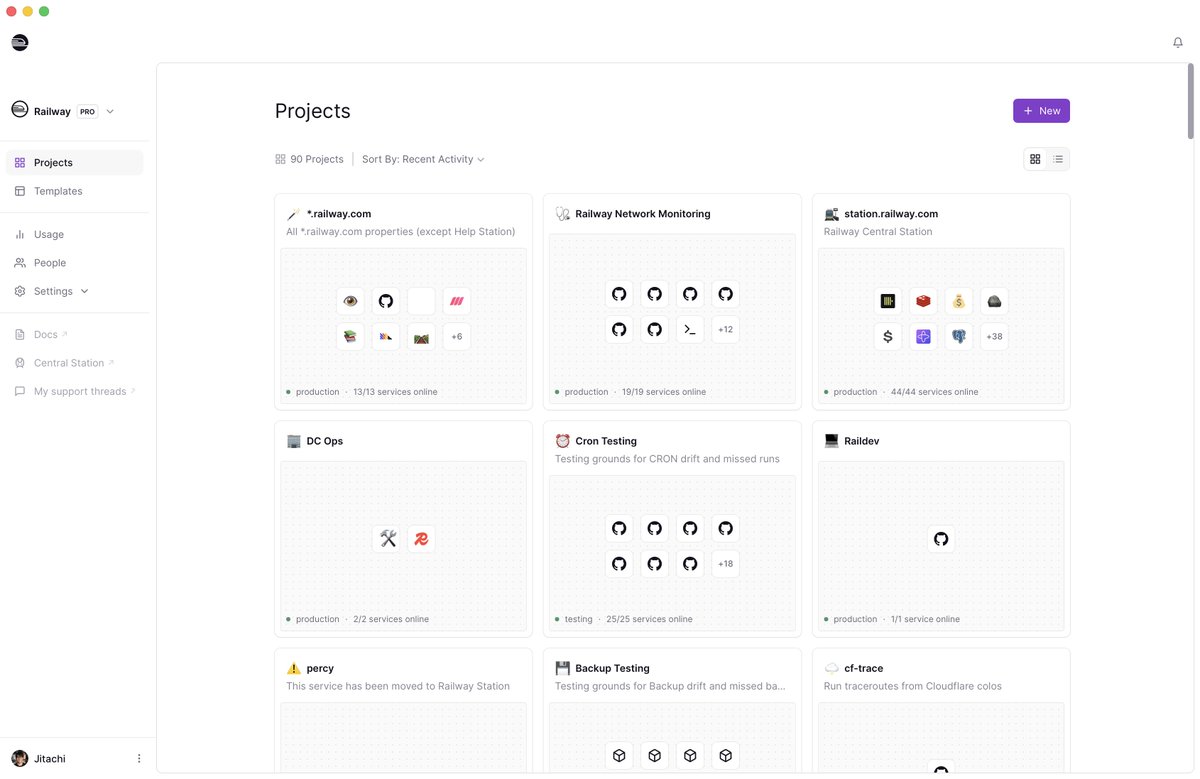This screenshot has width=1200, height=779.
Task: Open the eye service icon in *.railway.com
Action: pos(350,301)
